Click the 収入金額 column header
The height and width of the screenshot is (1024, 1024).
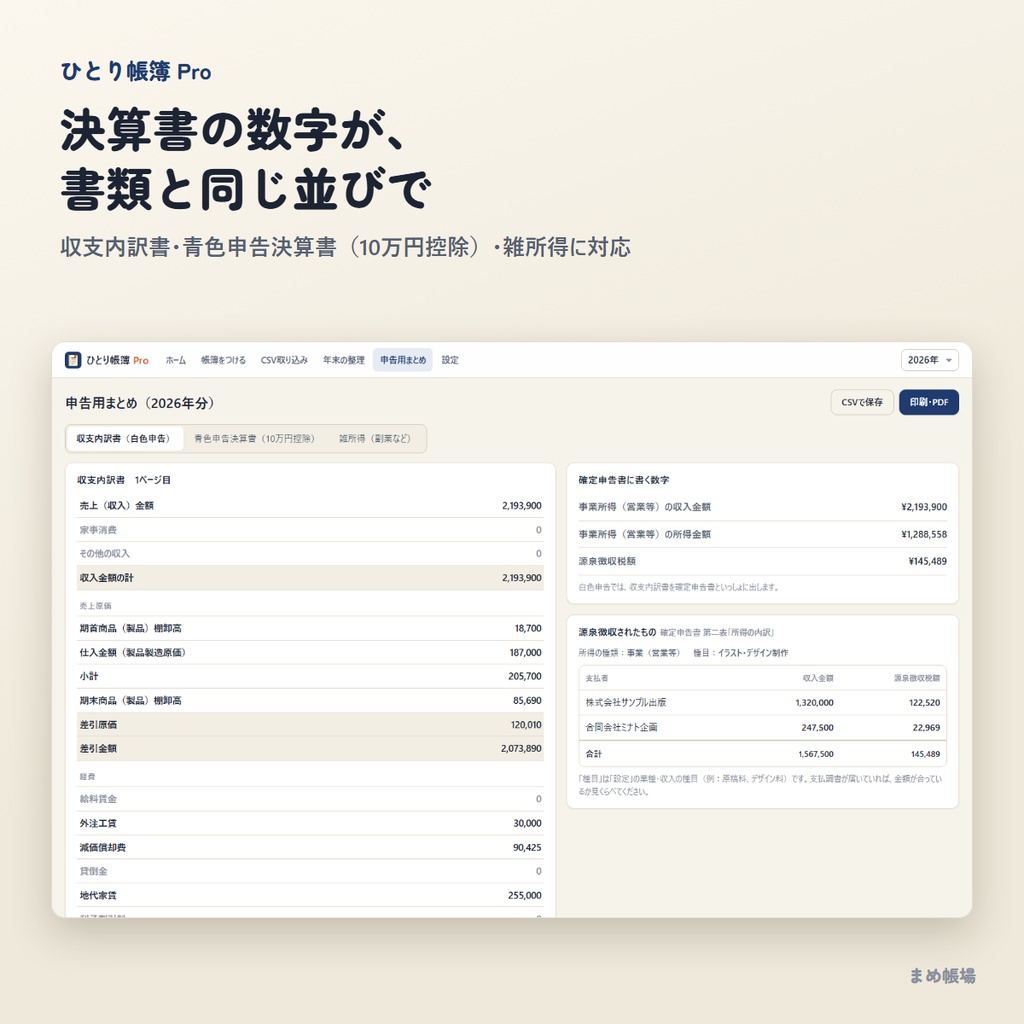pyautogui.click(x=818, y=678)
